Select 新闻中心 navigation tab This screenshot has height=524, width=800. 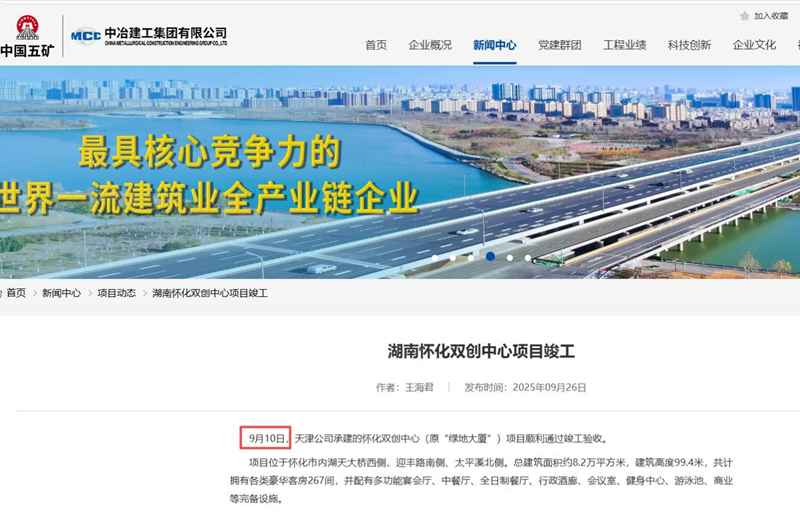click(x=494, y=45)
